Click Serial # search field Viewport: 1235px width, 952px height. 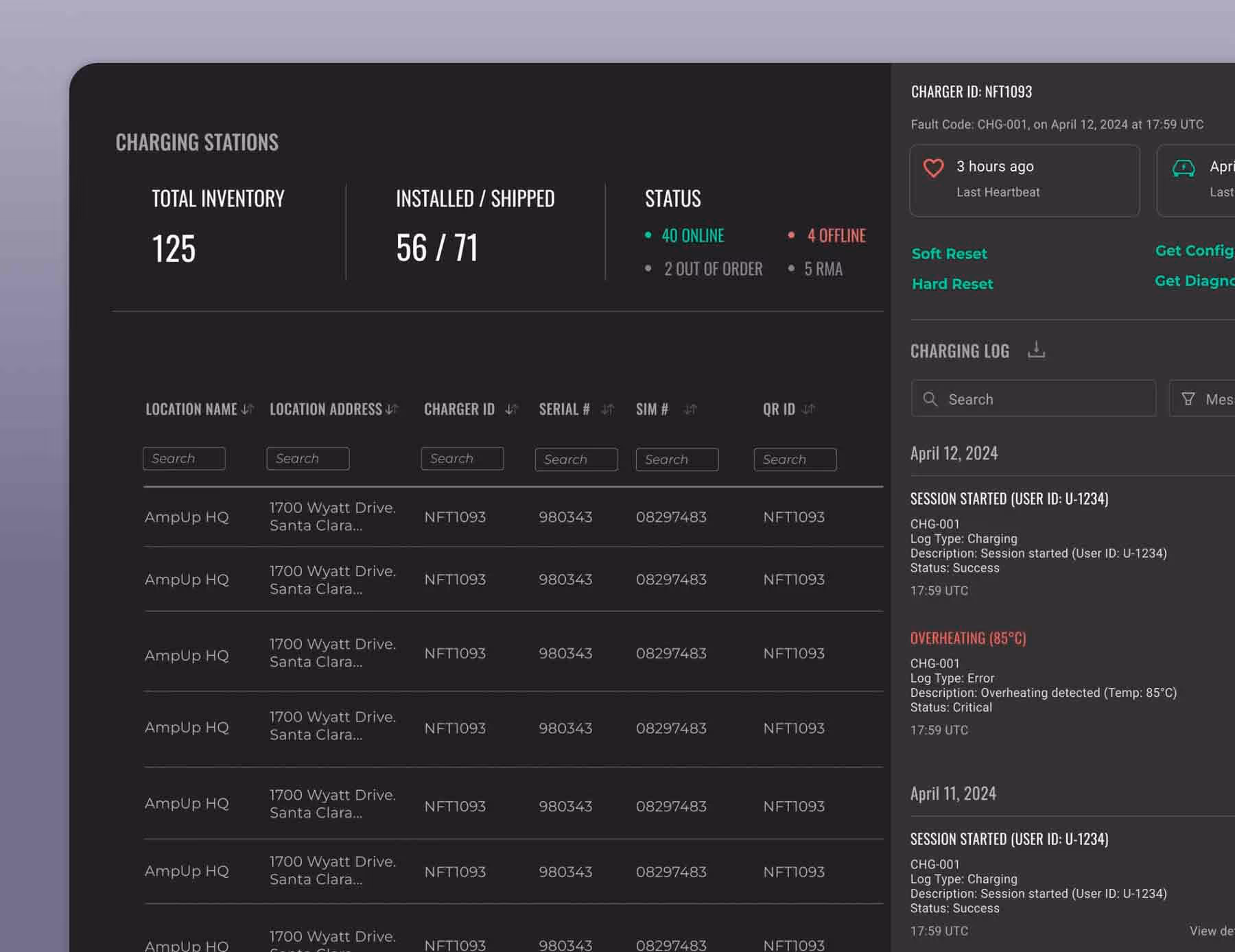click(576, 460)
